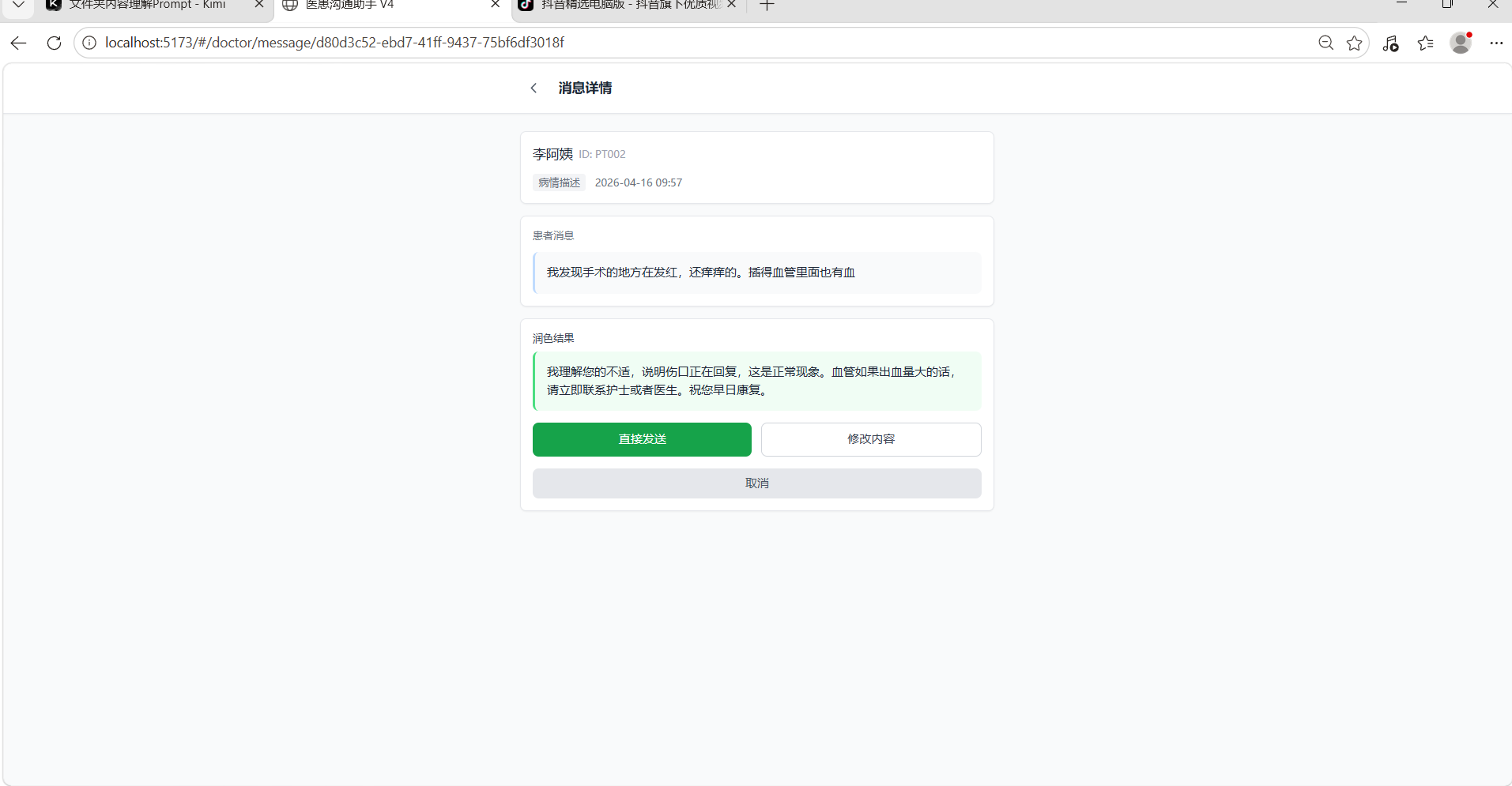Open a new browser tab
Image resolution: width=1512 pixels, height=786 pixels.
pyautogui.click(x=767, y=6)
